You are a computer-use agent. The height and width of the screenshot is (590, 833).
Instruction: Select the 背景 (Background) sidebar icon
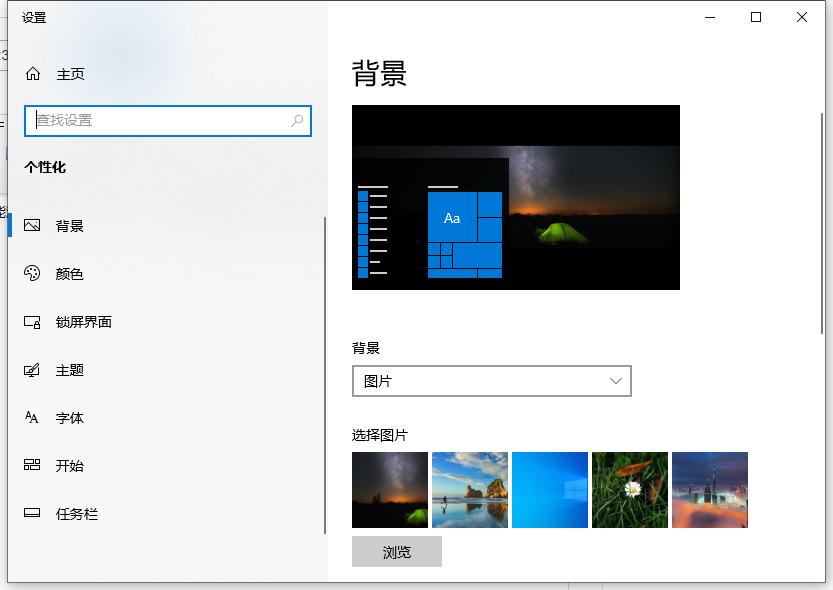31,226
